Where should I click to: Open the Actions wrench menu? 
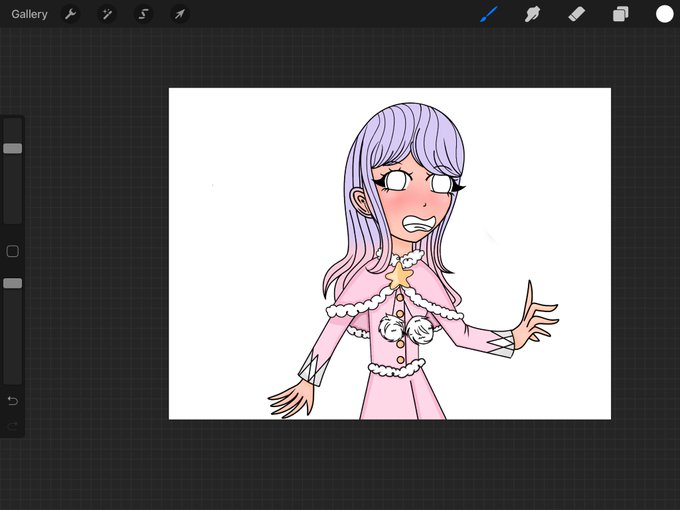click(70, 14)
